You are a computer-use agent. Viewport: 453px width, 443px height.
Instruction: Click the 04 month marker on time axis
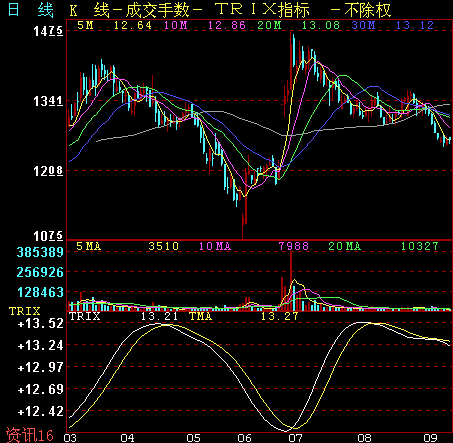(127, 438)
